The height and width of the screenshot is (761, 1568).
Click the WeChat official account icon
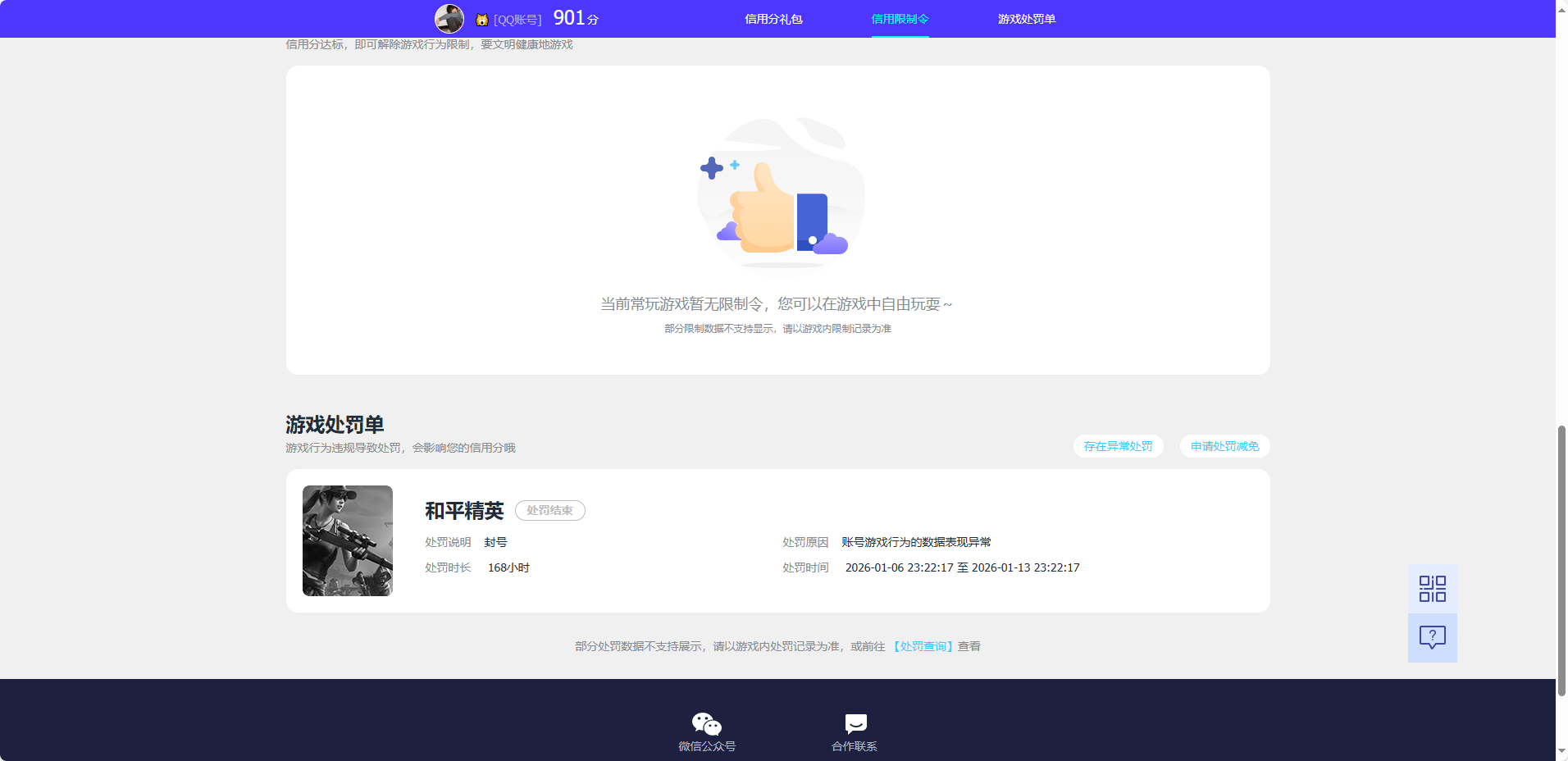coord(707,724)
